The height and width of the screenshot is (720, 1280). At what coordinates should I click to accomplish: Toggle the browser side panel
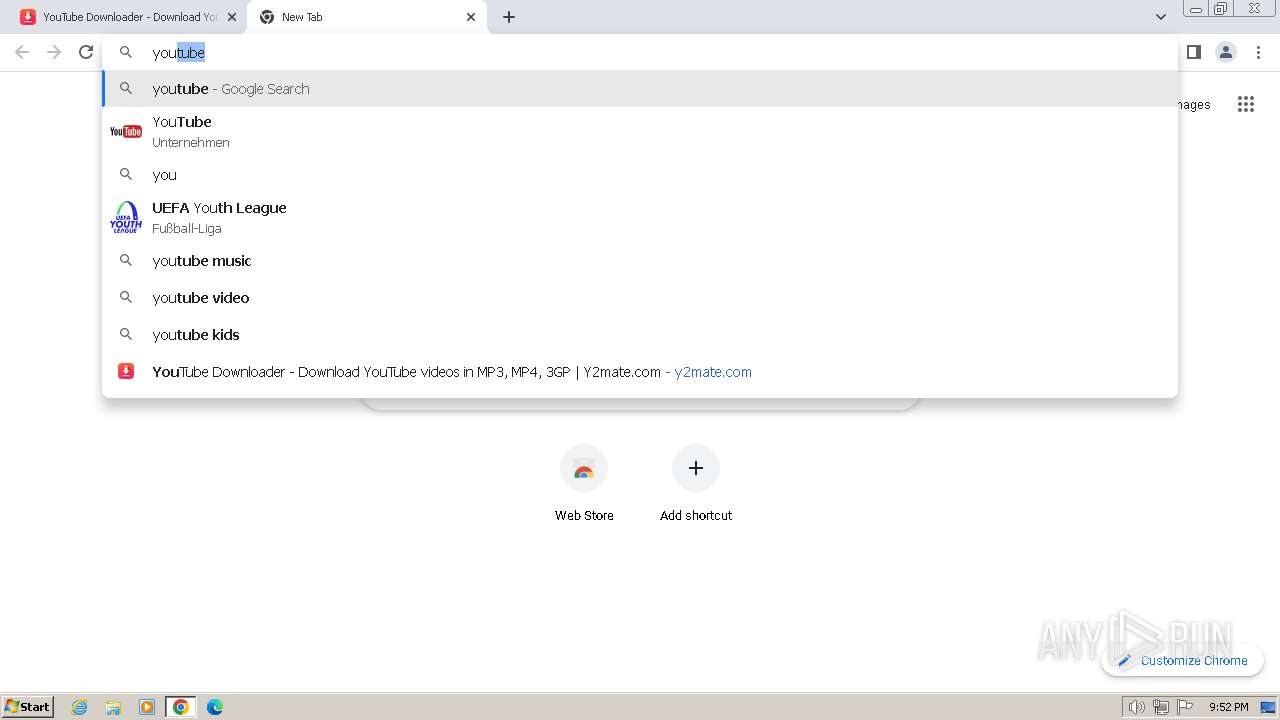(x=1194, y=52)
